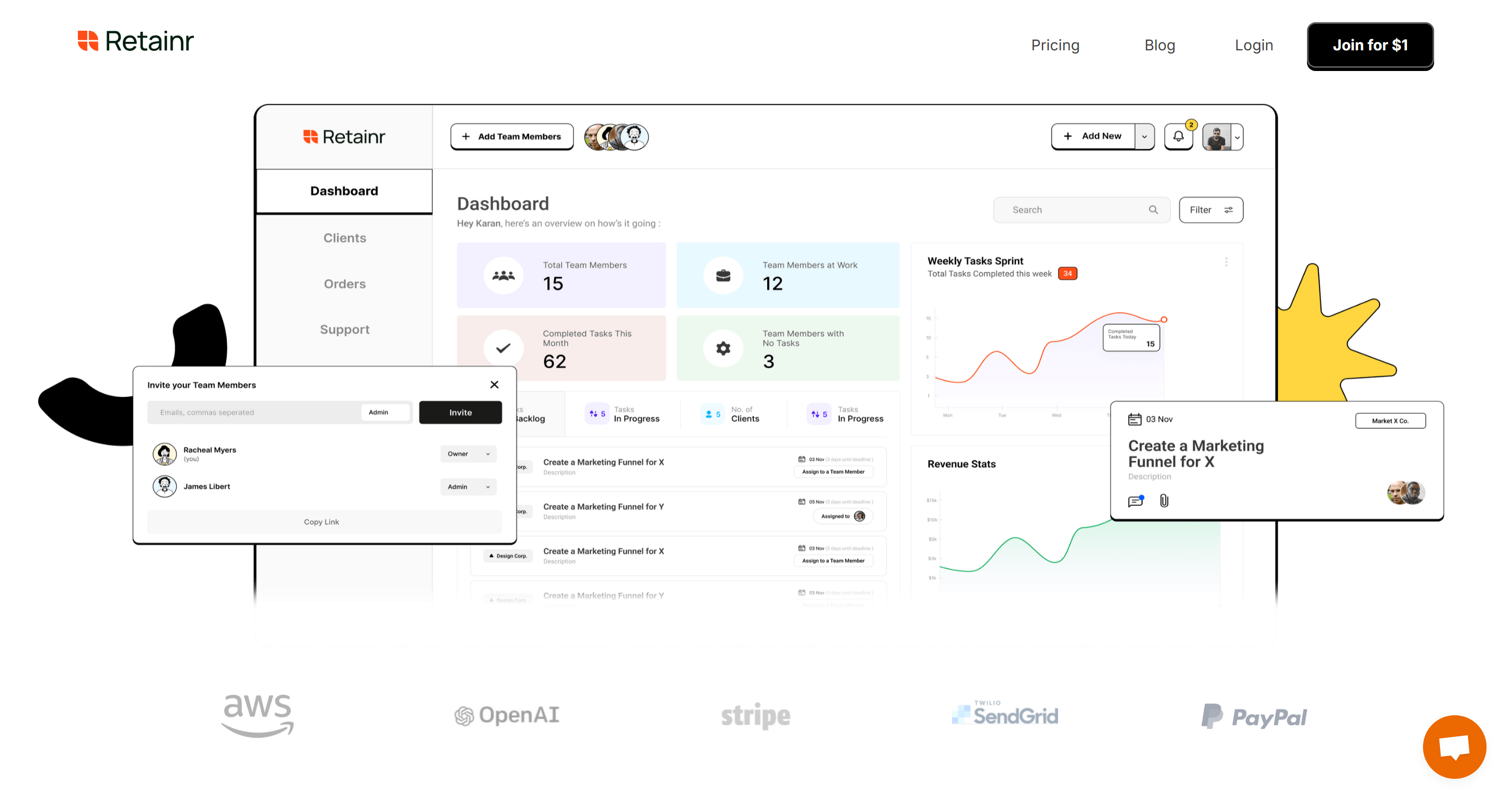
Task: Expand the profile dropdown chevron
Action: (x=1237, y=137)
